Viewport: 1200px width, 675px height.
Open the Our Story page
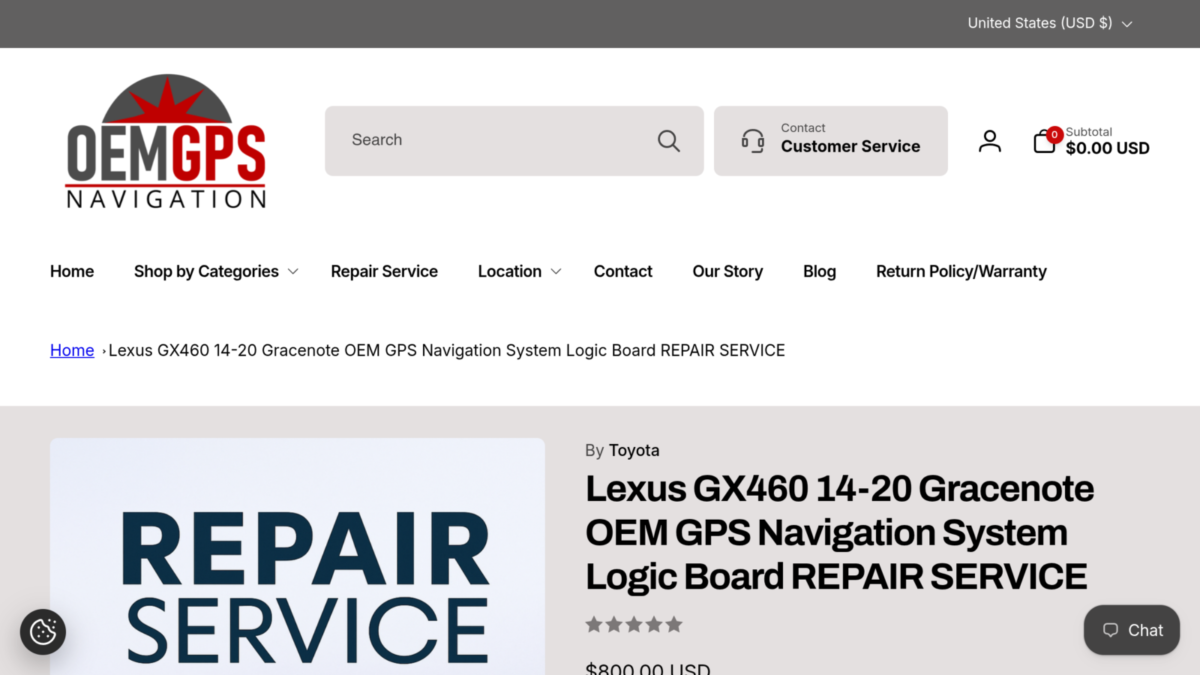(728, 271)
